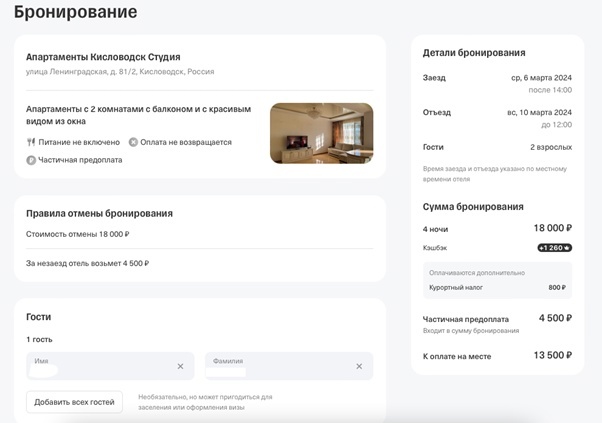This screenshot has width=602, height=423.
Task: Click check-out time до 12:00
Action: point(557,125)
